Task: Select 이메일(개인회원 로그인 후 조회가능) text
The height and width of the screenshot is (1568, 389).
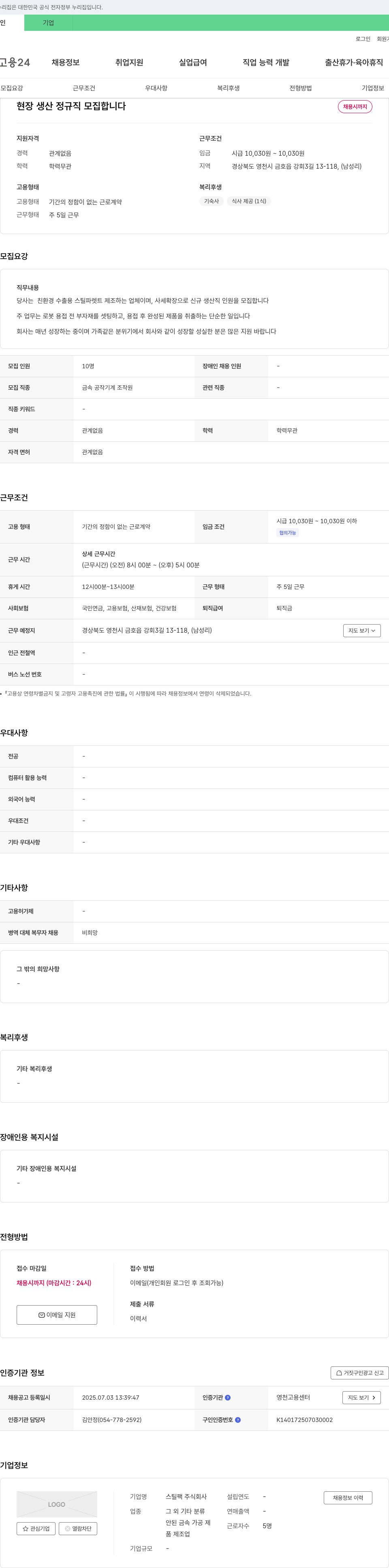Action: pyautogui.click(x=177, y=1282)
